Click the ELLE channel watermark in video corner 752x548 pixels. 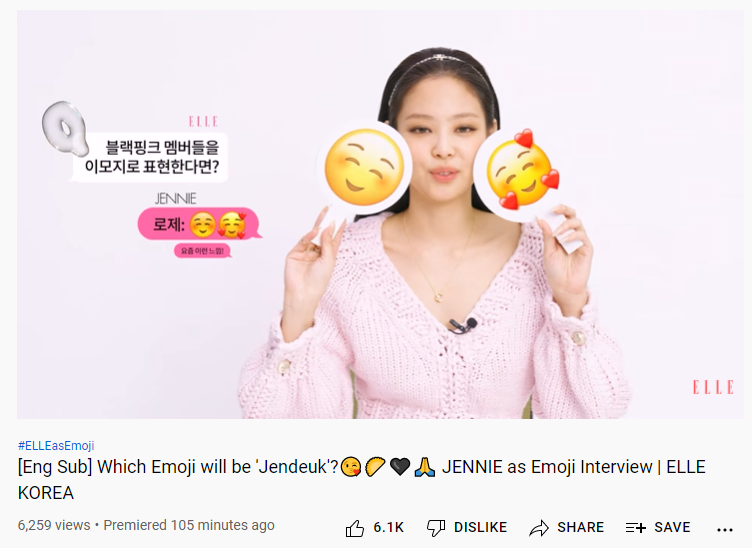click(x=713, y=387)
